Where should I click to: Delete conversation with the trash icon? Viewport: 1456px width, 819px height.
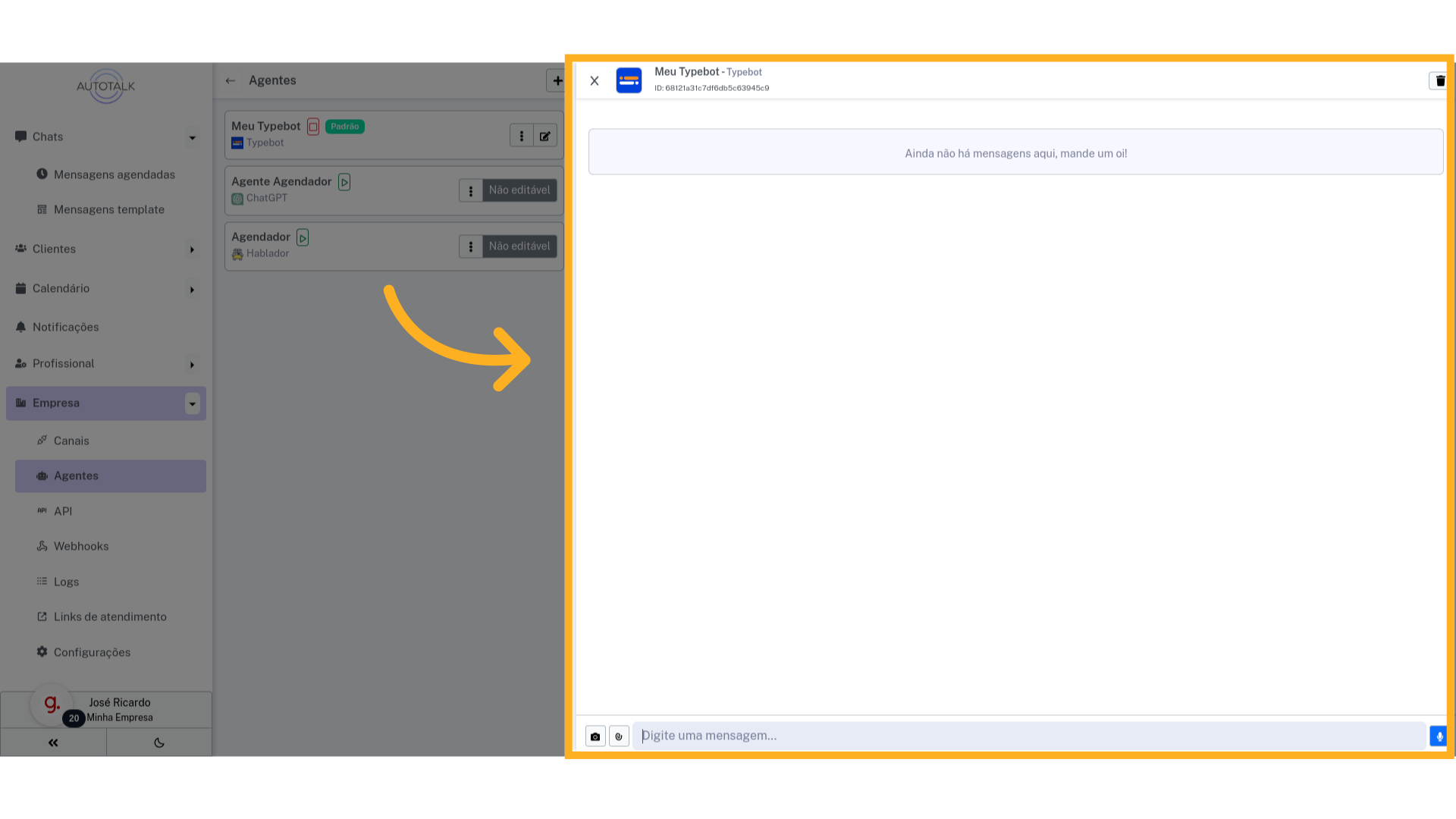click(1439, 80)
